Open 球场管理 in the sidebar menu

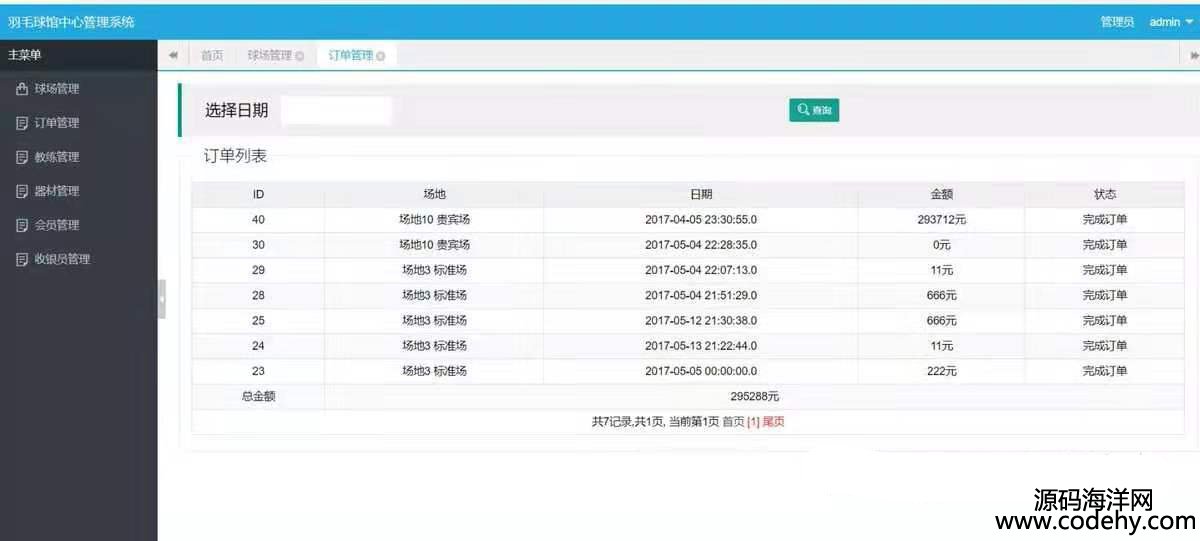(56, 89)
